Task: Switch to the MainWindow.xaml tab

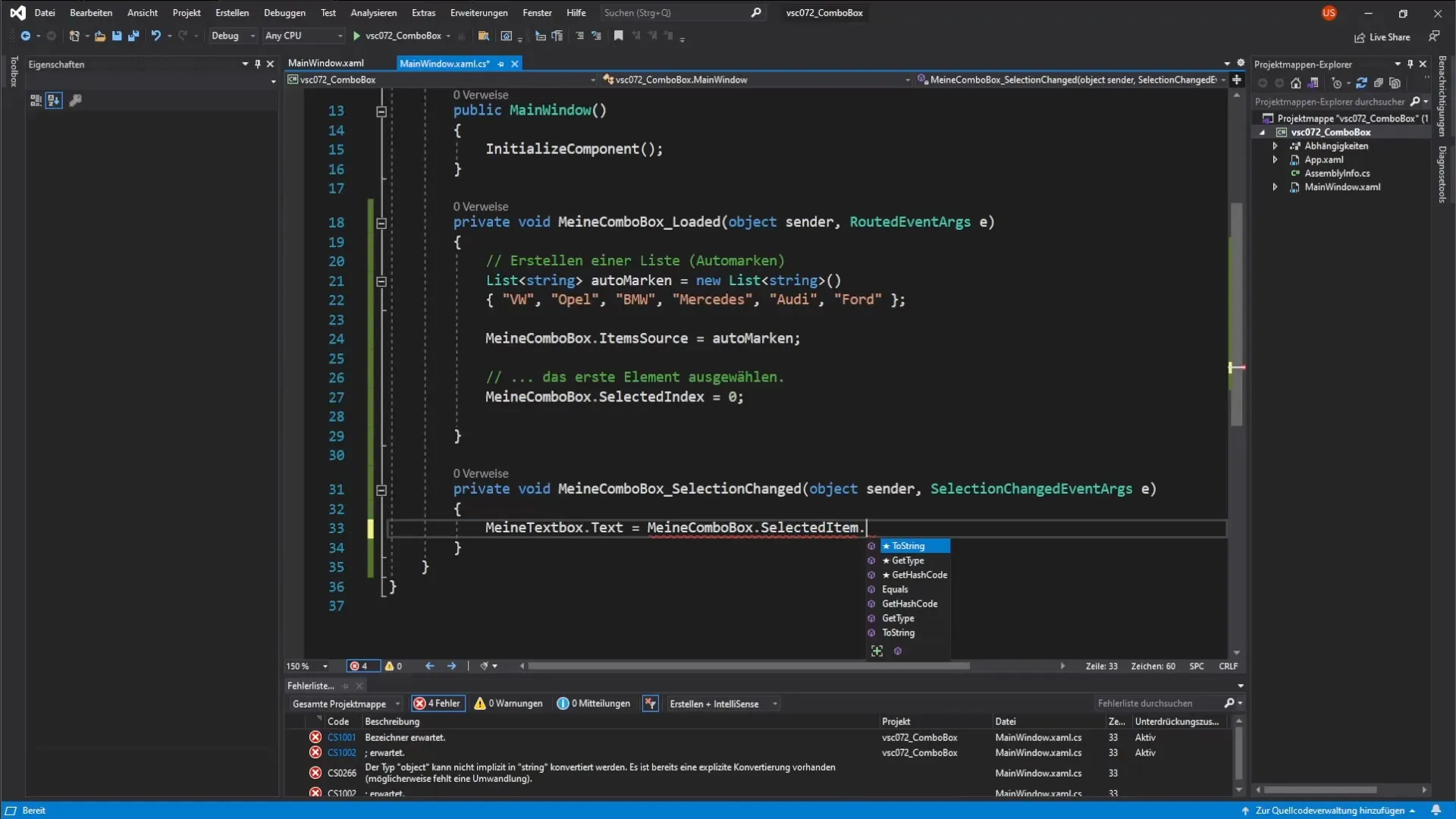Action: click(326, 64)
